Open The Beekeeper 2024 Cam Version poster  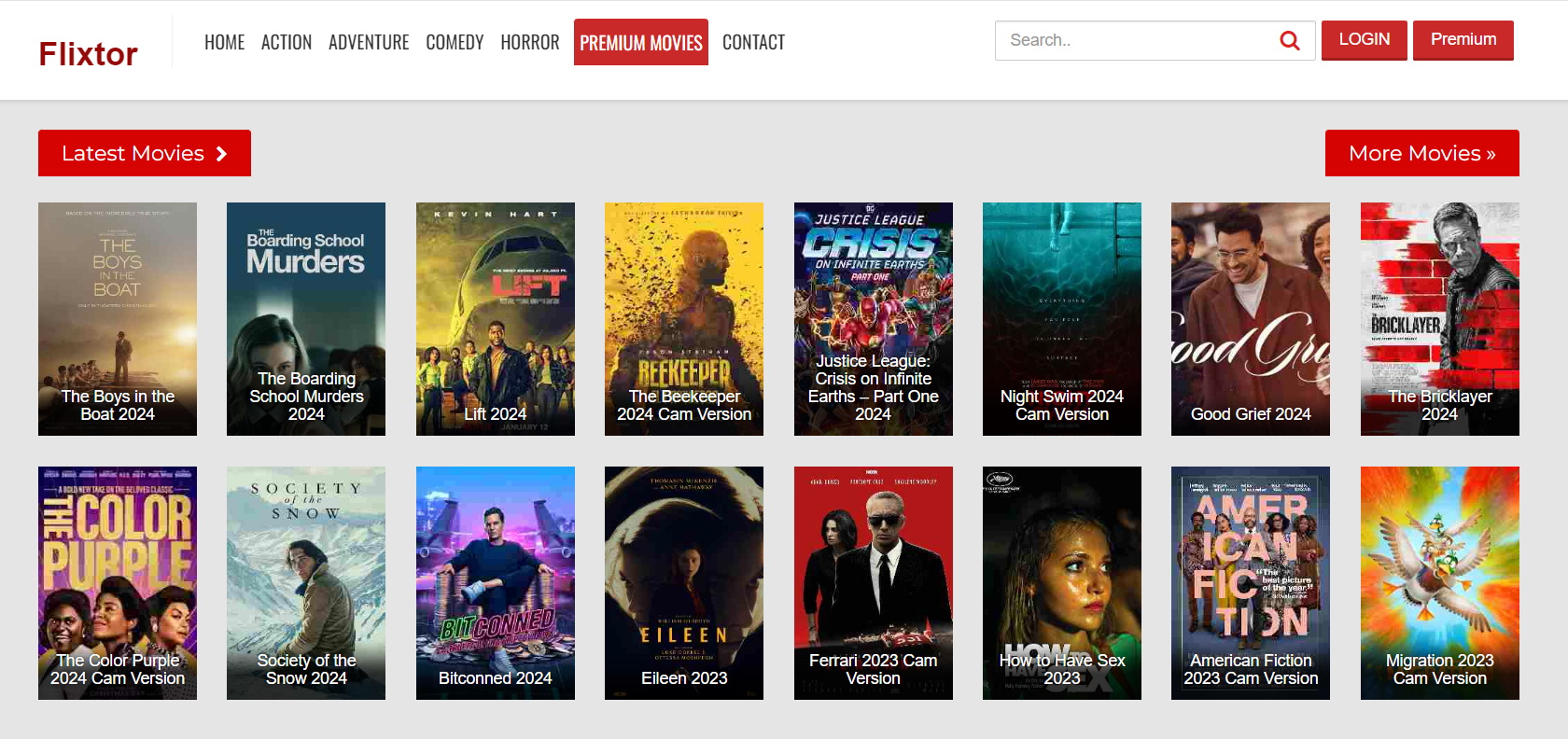tap(684, 319)
